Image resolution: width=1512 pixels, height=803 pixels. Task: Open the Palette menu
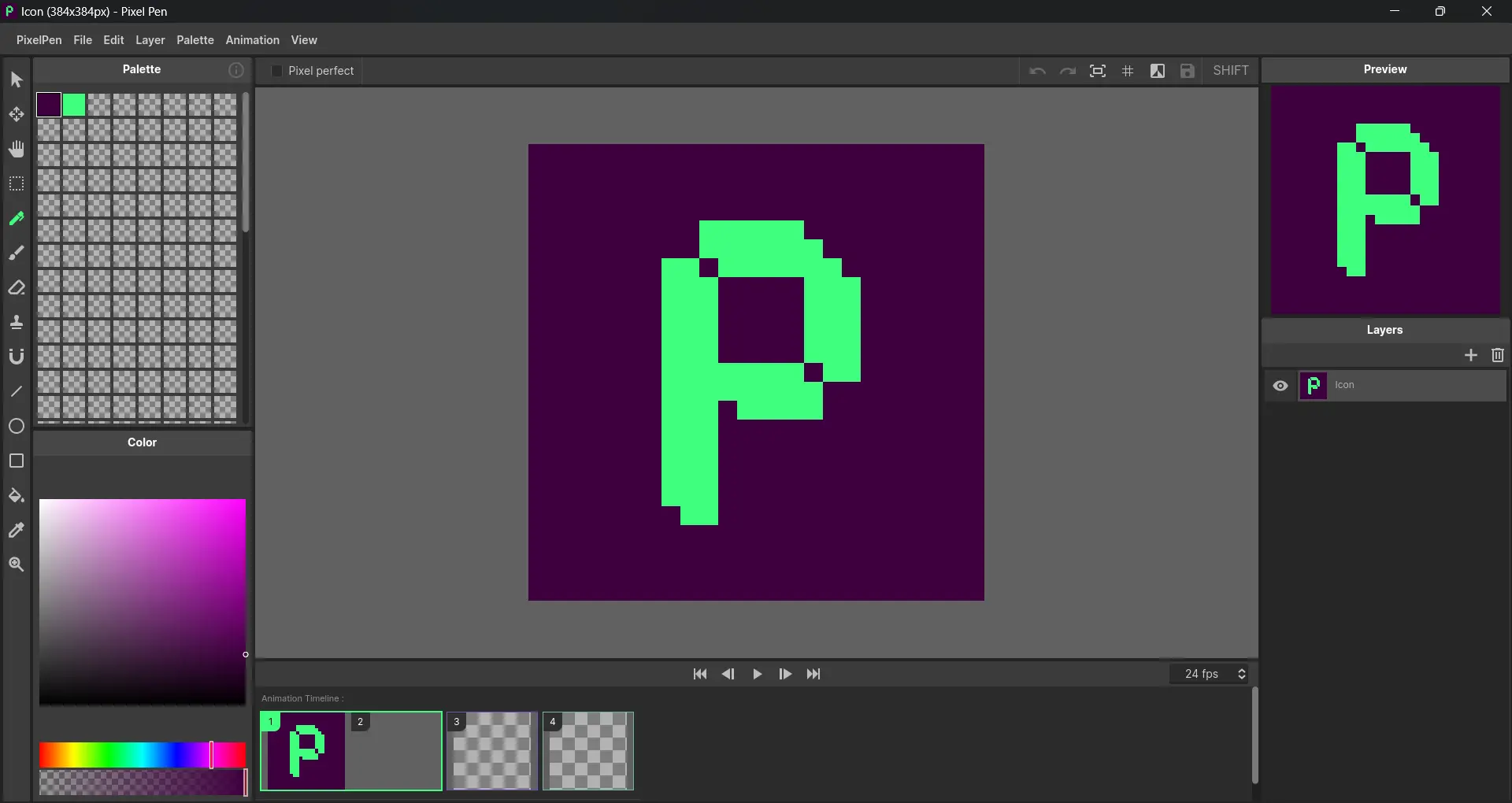pyautogui.click(x=195, y=40)
